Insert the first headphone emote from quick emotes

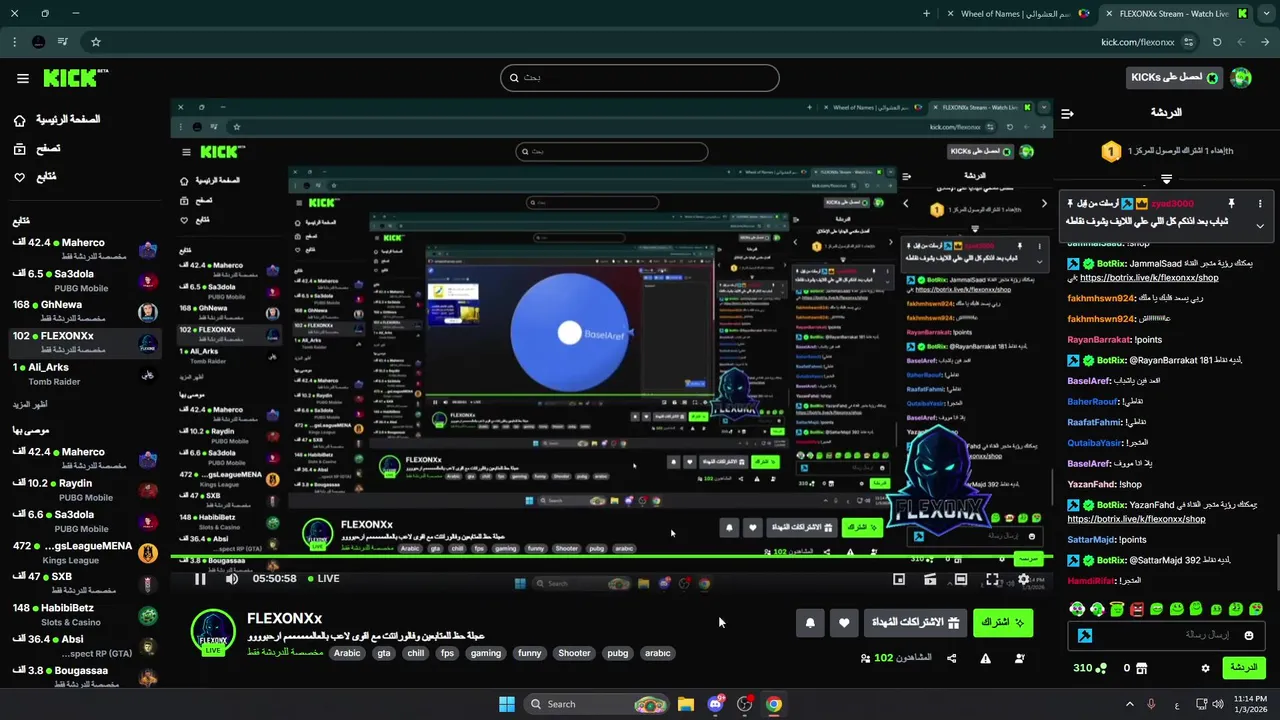pos(1077,609)
